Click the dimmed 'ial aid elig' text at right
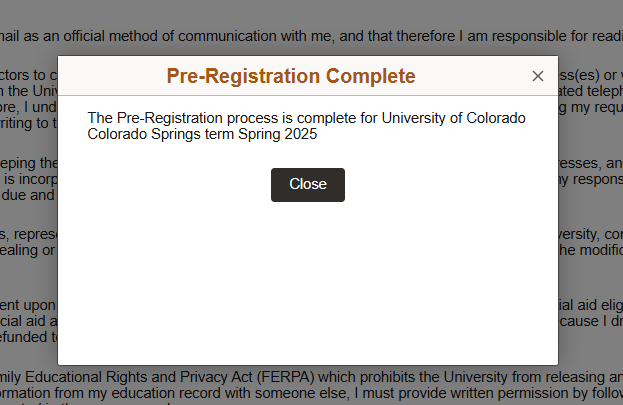Viewport: 623px width, 405px height. pyautogui.click(x=590, y=303)
